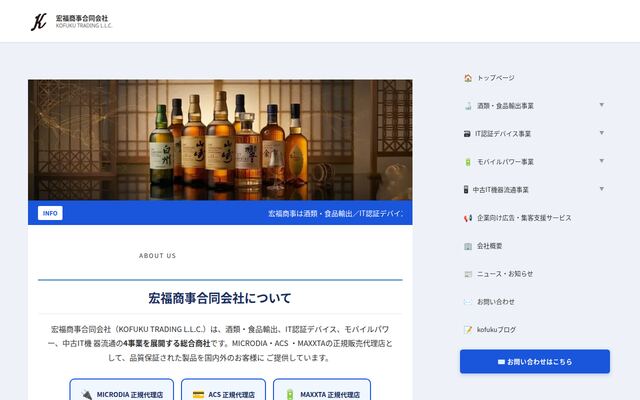
Task: Click the green battery icon beside モバイルパワー事業
Action: coord(468,162)
